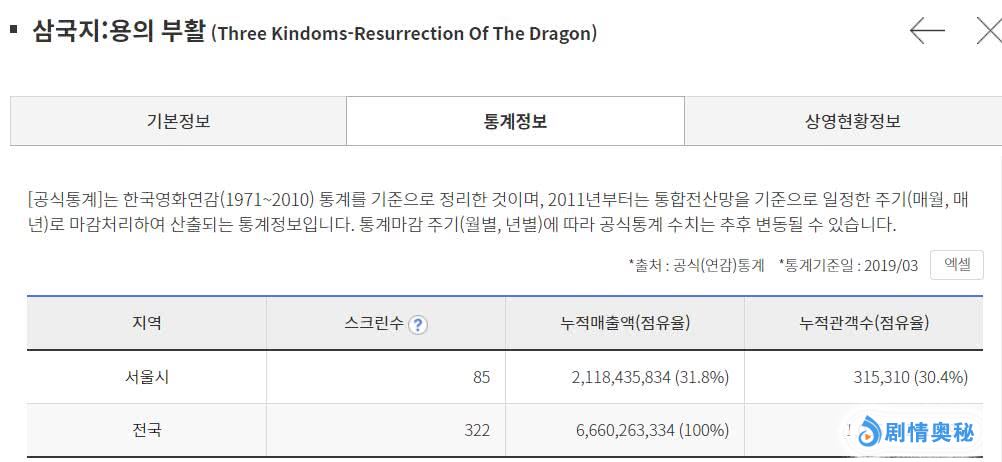Screen dimensions: 1002x462
Task: Click the help icon beside 스크린수
Action: pos(418,324)
